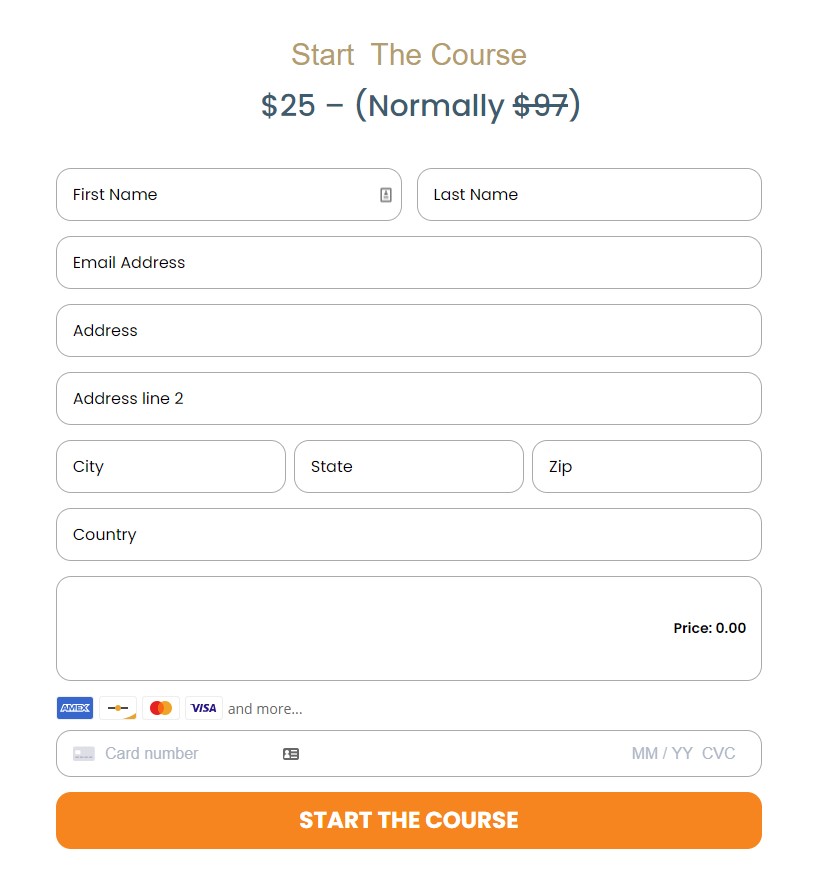Click the State field
Image resolution: width=825 pixels, height=880 pixels.
409,466
